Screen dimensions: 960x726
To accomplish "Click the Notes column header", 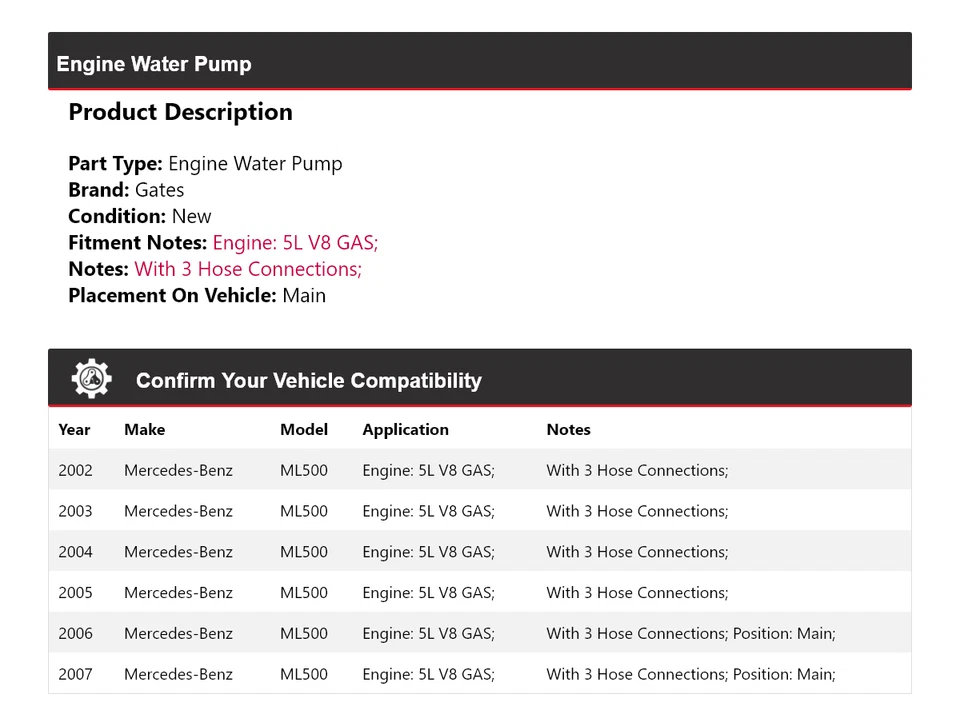I will [568, 429].
